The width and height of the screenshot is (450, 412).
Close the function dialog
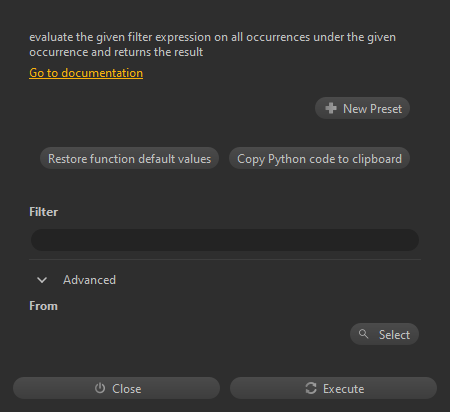tap(116, 388)
